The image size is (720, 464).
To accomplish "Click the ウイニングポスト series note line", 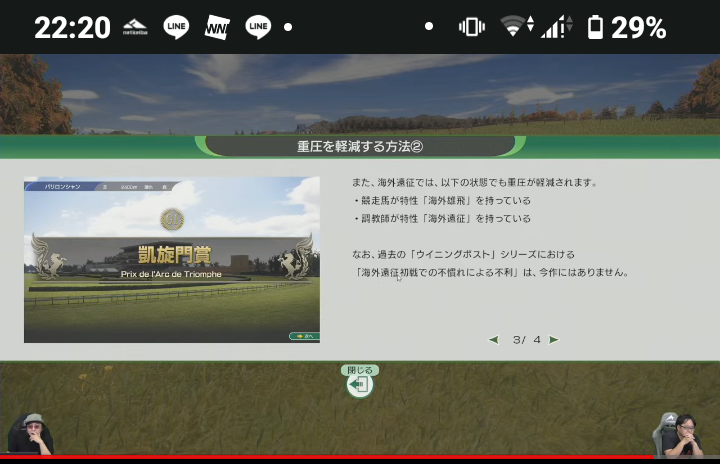I will tap(463, 255).
